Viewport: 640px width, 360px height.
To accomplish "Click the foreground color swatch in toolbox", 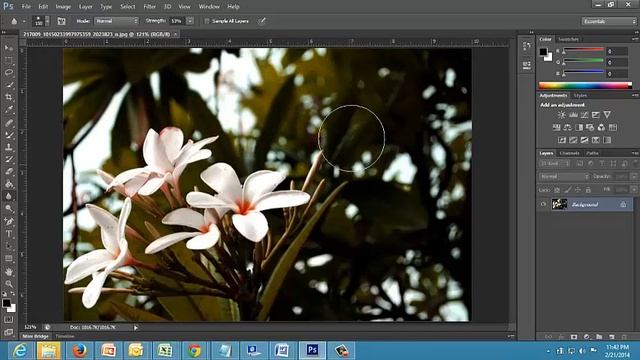I will [6, 303].
